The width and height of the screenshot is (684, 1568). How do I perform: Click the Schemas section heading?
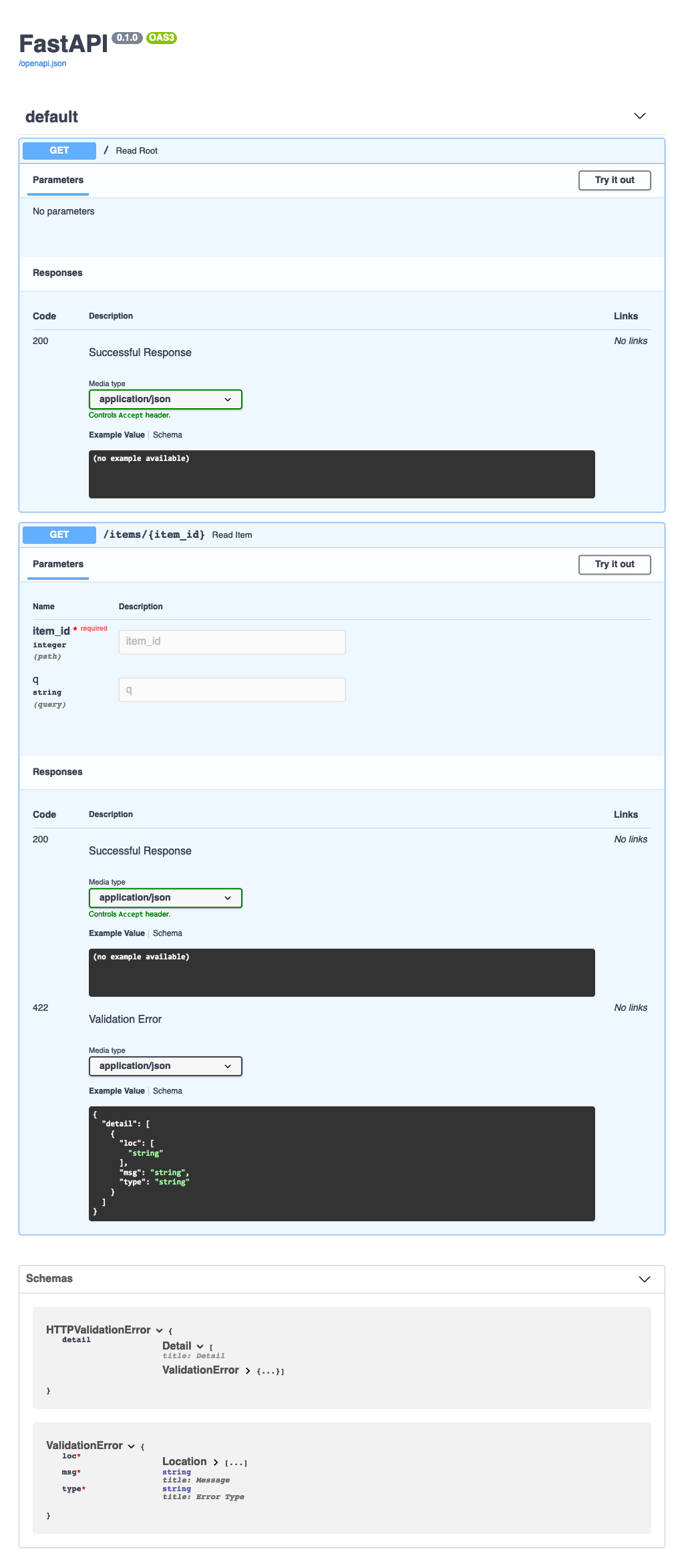point(49,1279)
